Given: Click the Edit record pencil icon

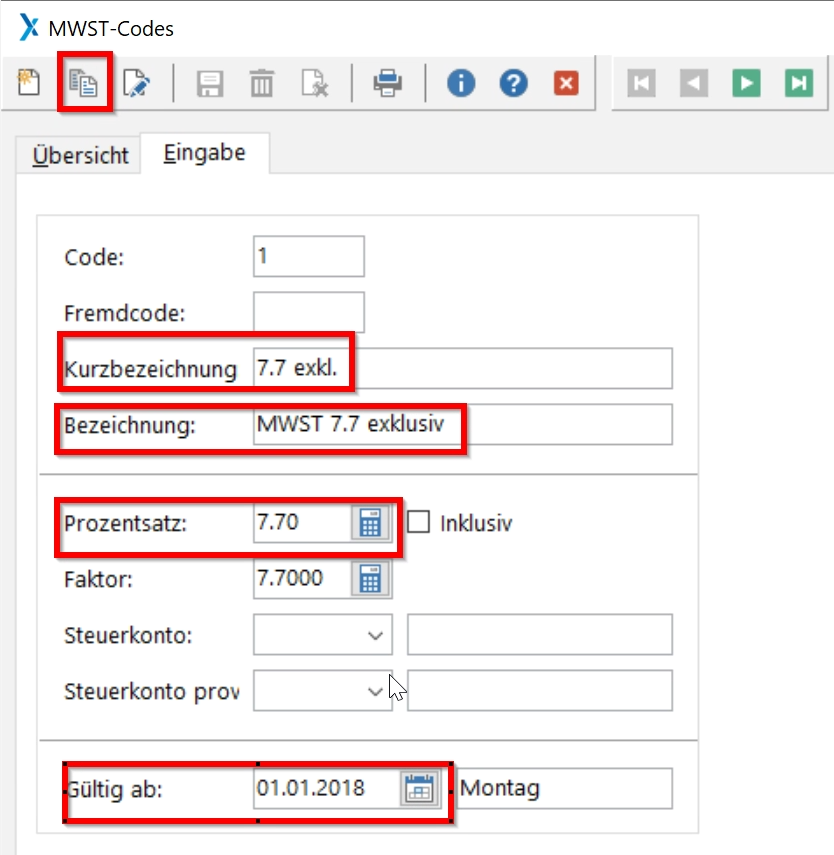Looking at the screenshot, I should (135, 83).
